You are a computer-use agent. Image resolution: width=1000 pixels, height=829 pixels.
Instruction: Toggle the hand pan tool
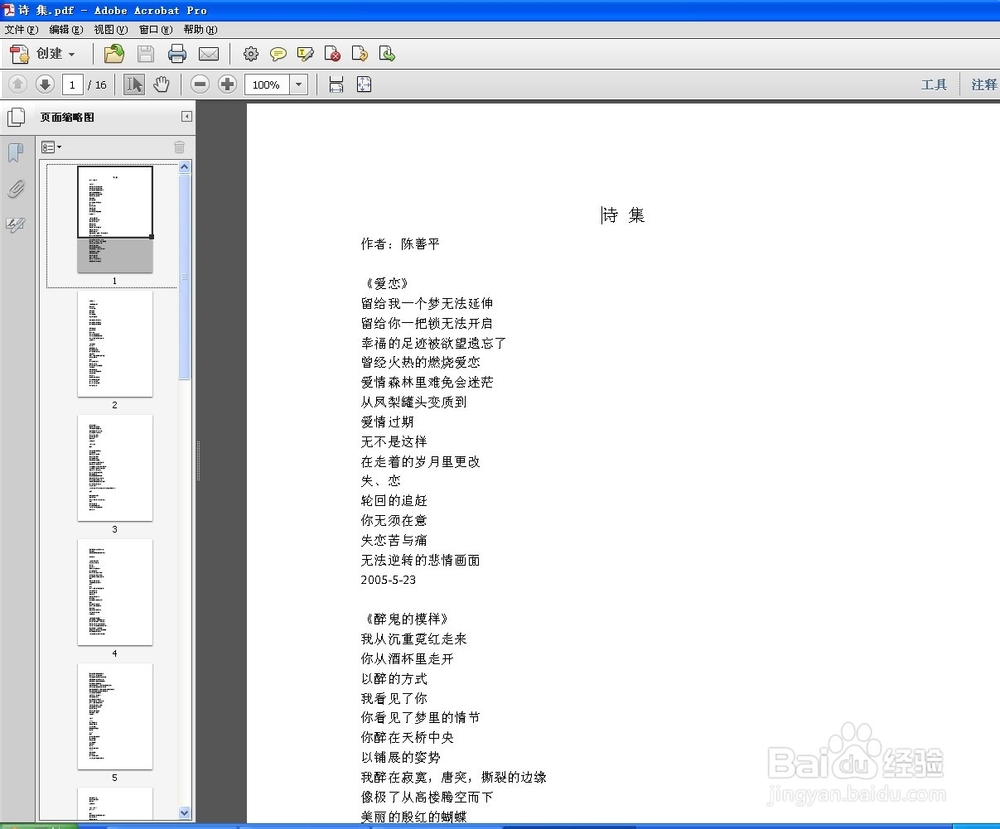click(161, 84)
